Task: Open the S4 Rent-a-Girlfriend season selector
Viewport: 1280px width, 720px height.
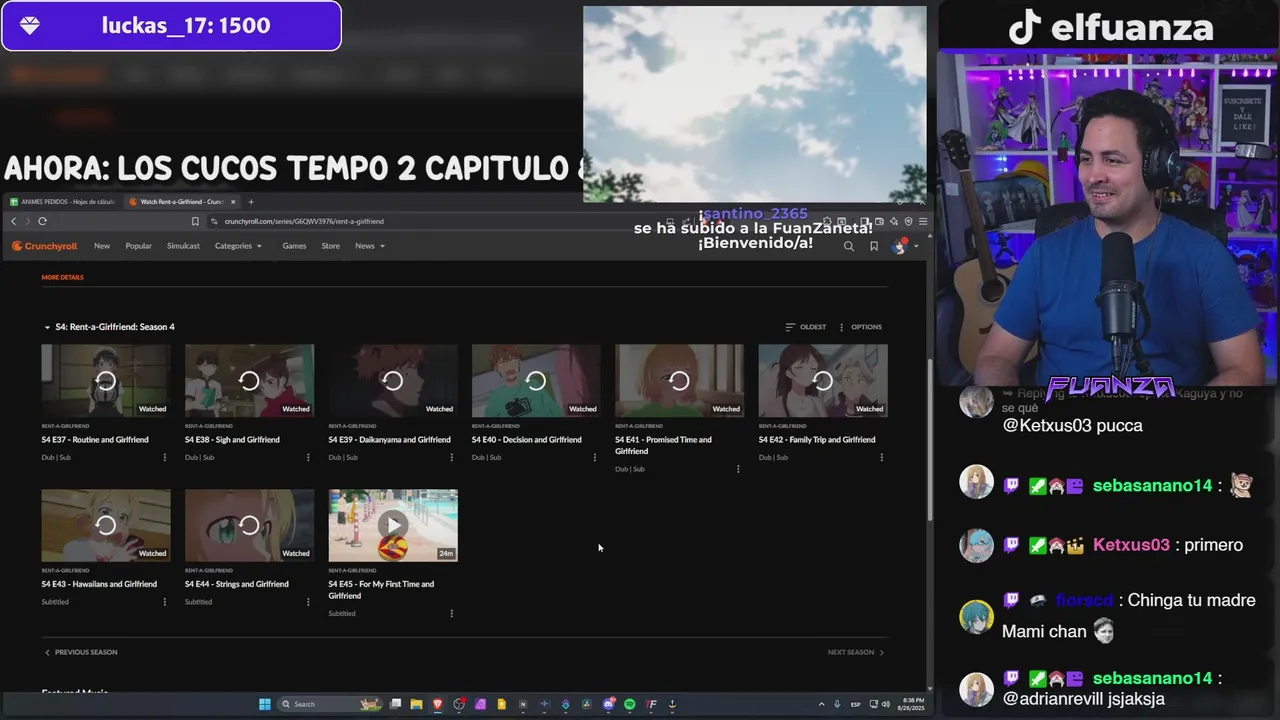Action: pyautogui.click(x=109, y=327)
